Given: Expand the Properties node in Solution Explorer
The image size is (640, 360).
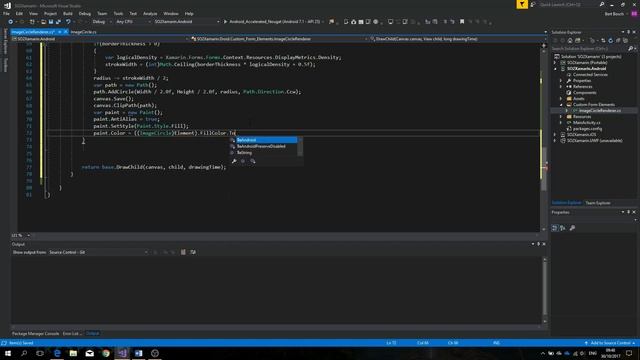Looking at the screenshot, I should click(561, 81).
